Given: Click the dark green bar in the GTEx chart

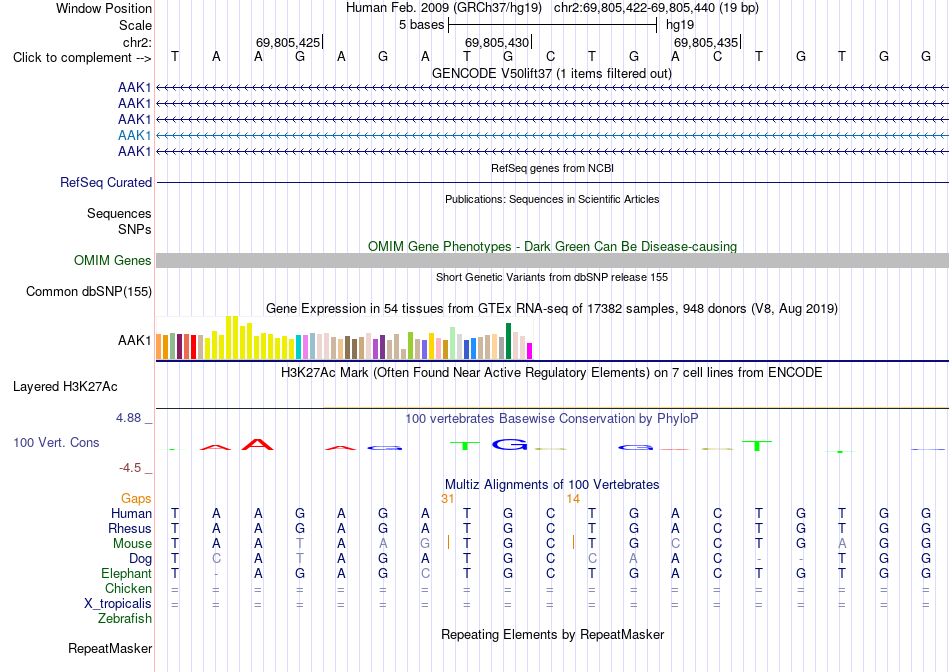Looking at the screenshot, I should (508, 341).
